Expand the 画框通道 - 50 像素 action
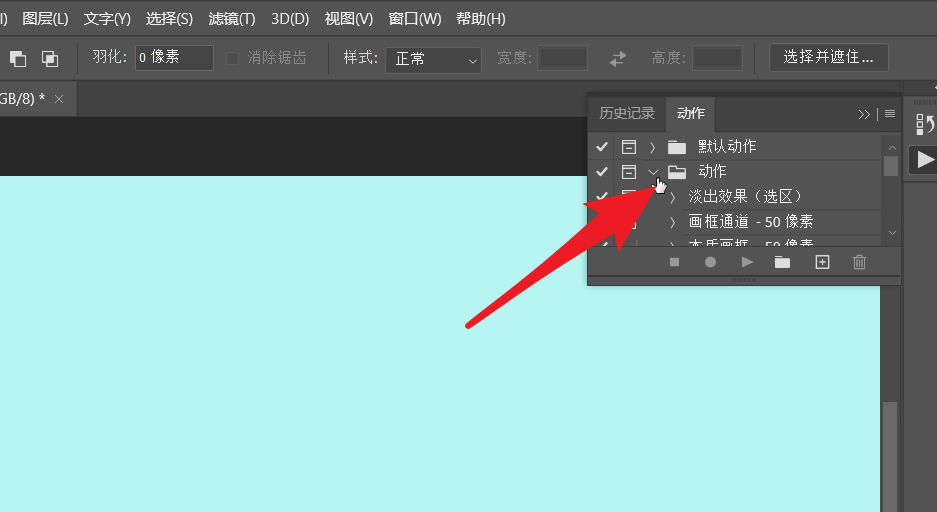Viewport: 937px width, 512px height. click(672, 222)
